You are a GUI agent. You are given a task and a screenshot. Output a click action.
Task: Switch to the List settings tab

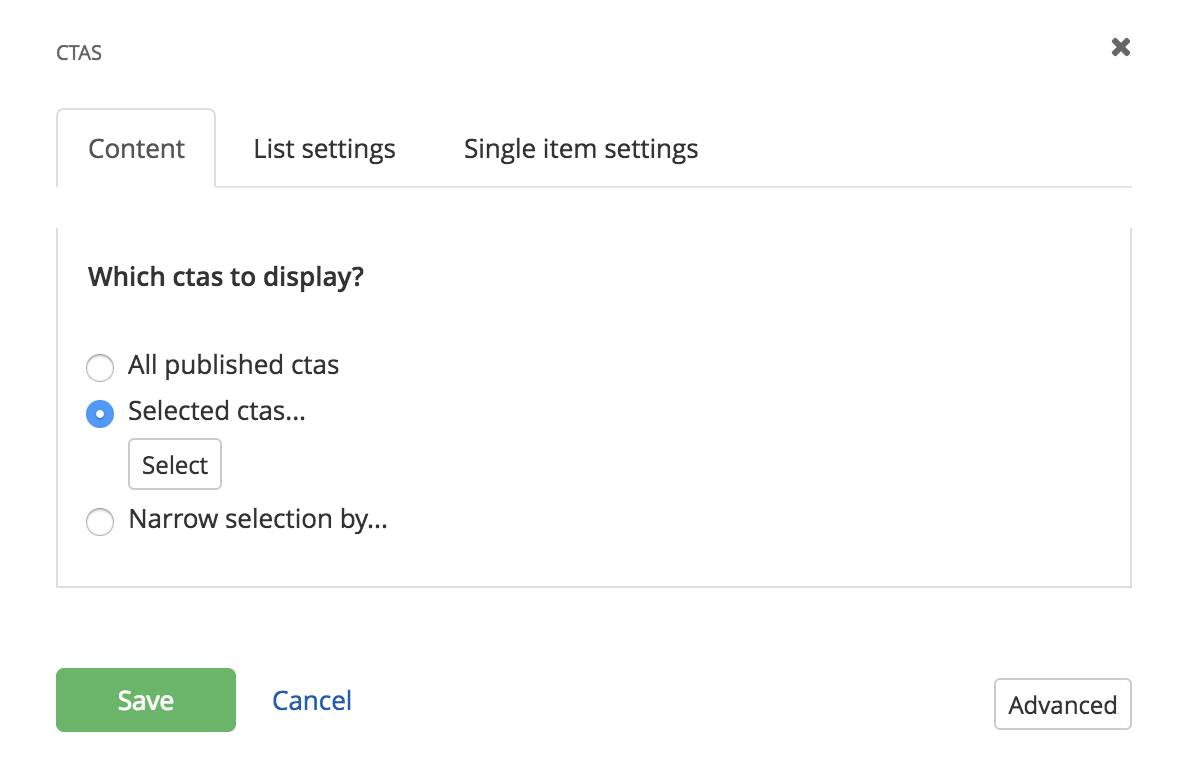323,148
